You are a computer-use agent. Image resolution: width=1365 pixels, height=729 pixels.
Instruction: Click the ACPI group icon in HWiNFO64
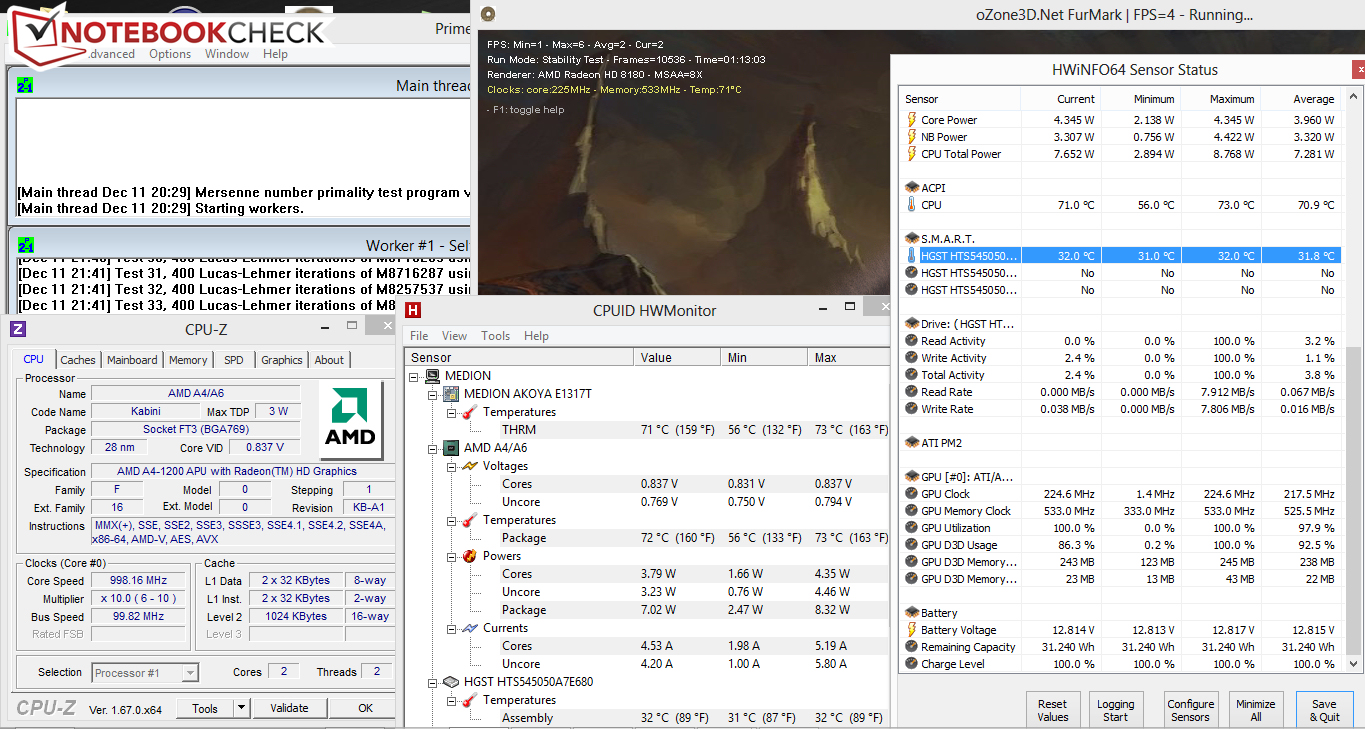tap(911, 188)
